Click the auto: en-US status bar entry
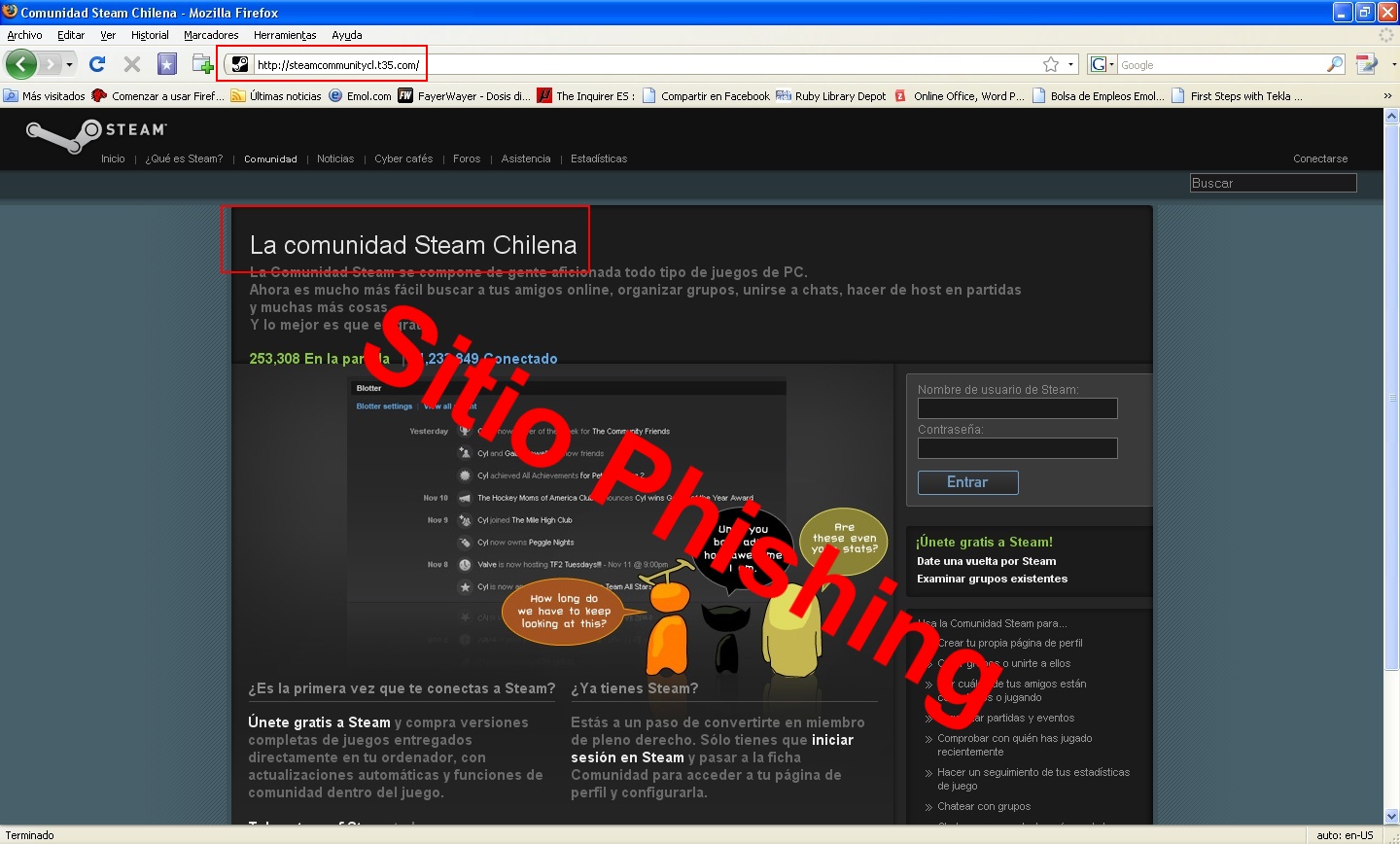 (x=1345, y=835)
